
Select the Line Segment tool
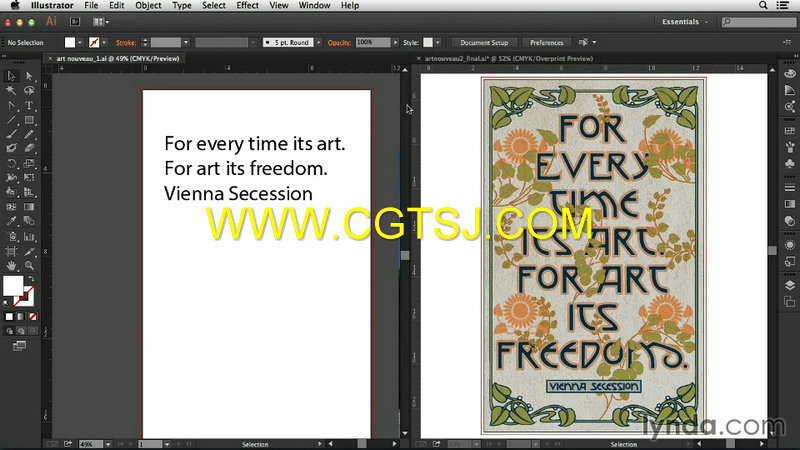pyautogui.click(x=11, y=120)
